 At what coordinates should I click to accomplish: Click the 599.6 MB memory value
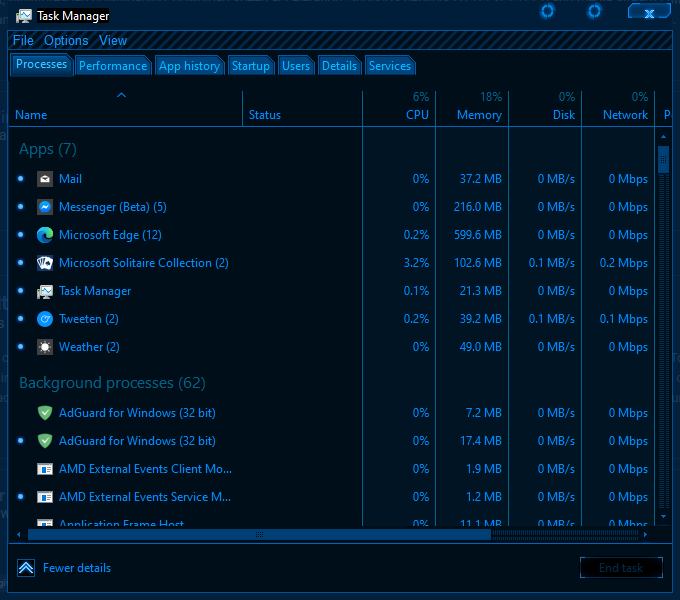477,235
